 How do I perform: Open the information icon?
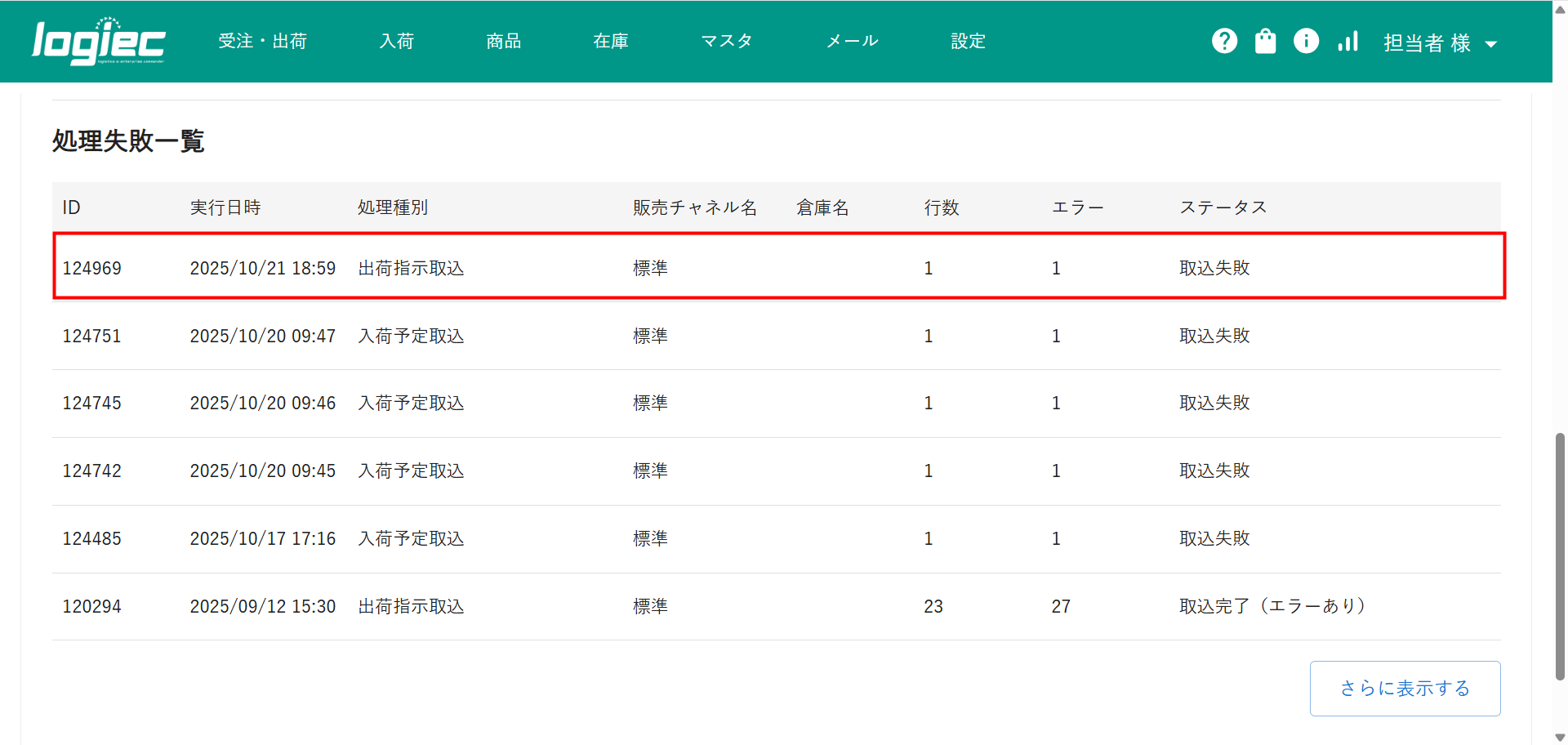1306,41
